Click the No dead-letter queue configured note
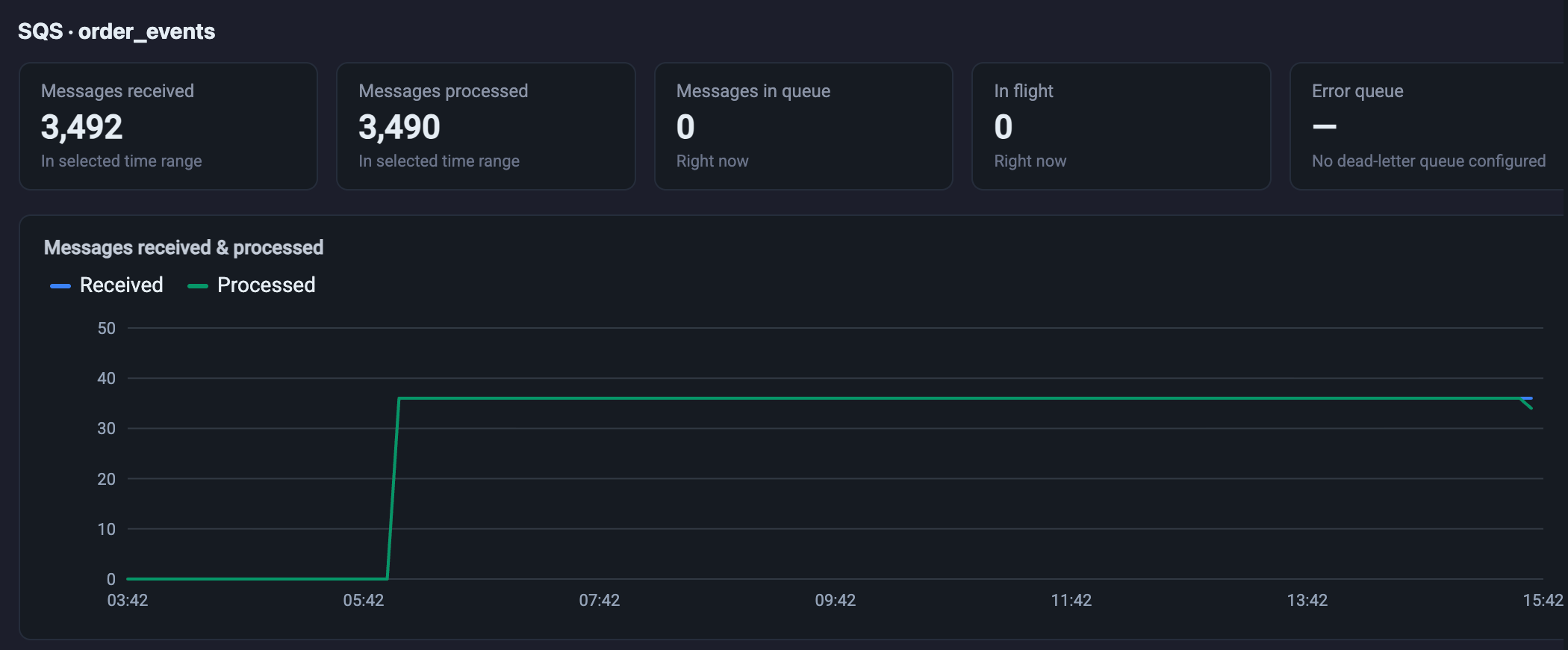This screenshot has width=1568, height=650. (1428, 161)
